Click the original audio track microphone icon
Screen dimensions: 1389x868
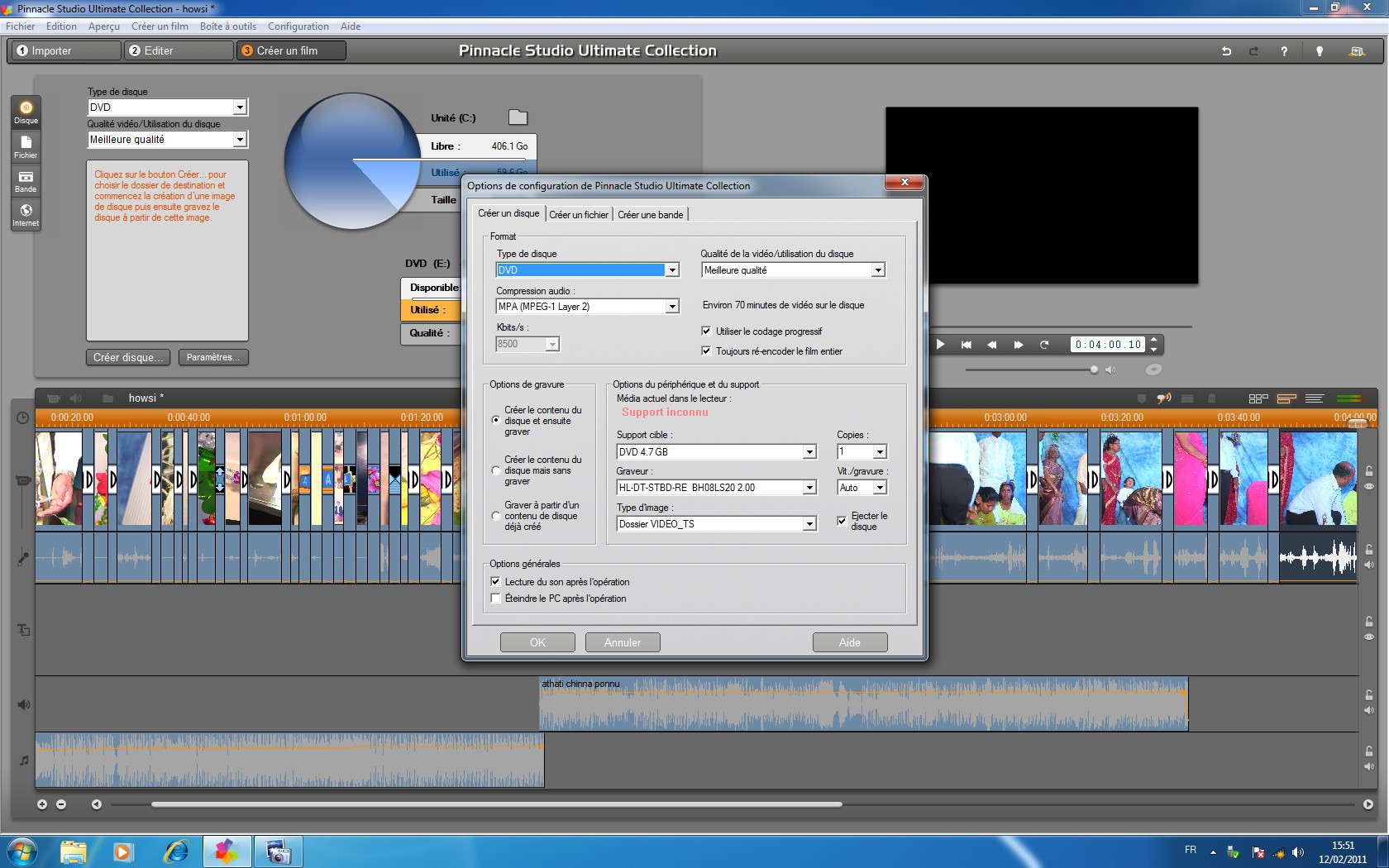click(x=23, y=558)
